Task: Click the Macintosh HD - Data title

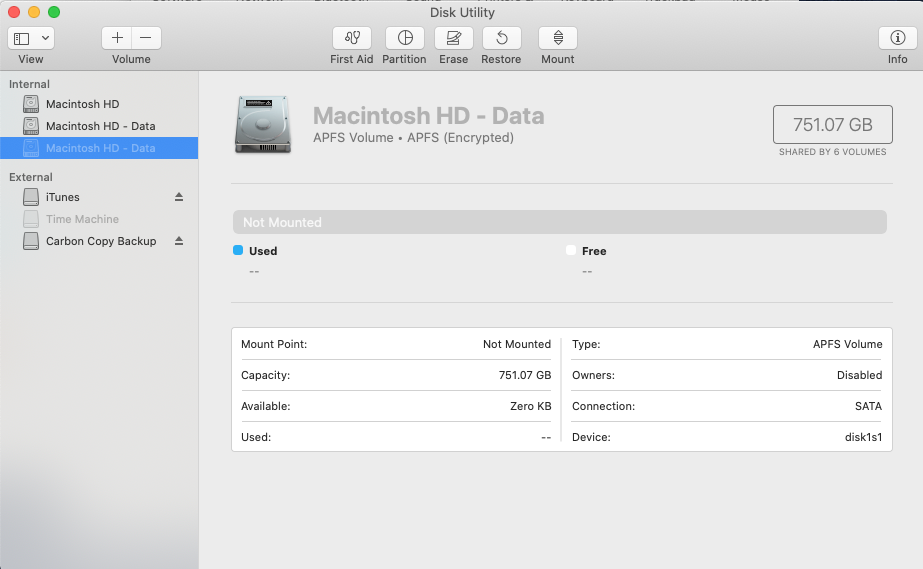Action: click(x=429, y=115)
